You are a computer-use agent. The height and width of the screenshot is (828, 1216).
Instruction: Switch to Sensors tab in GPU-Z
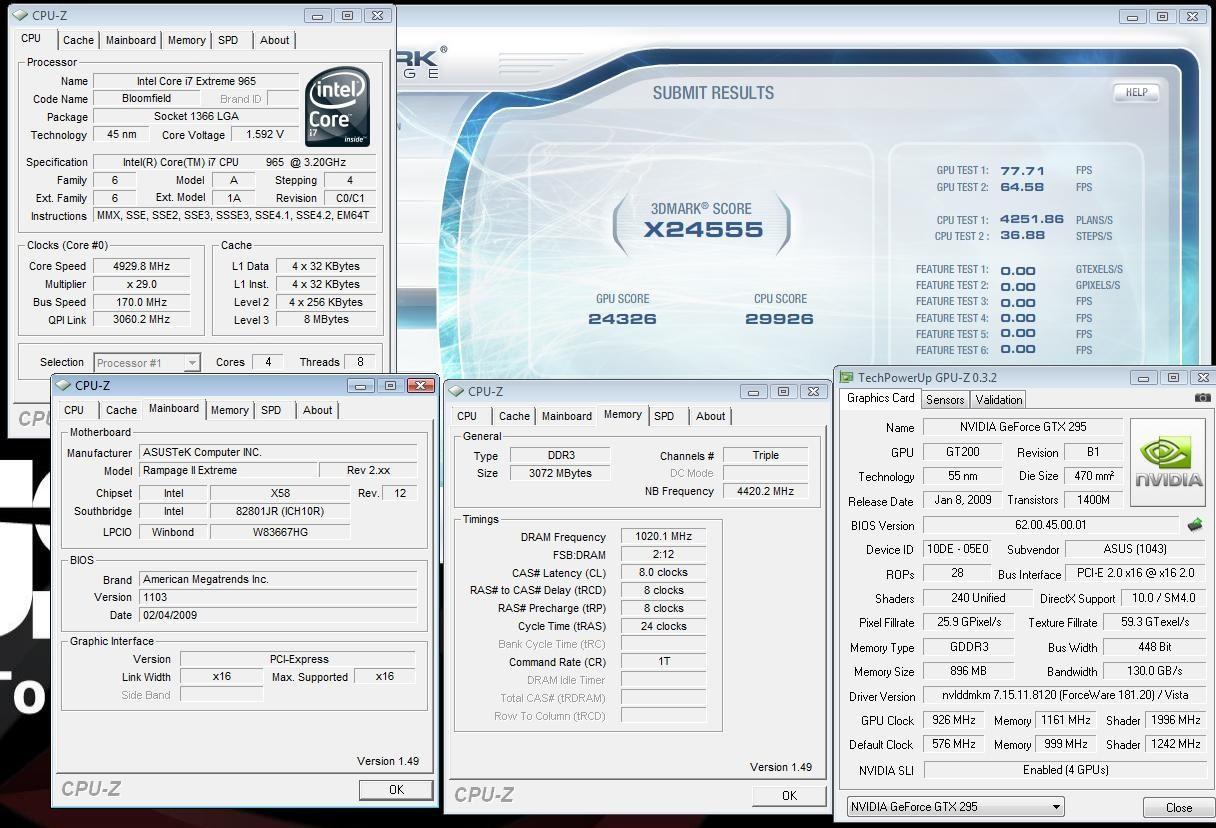click(945, 399)
